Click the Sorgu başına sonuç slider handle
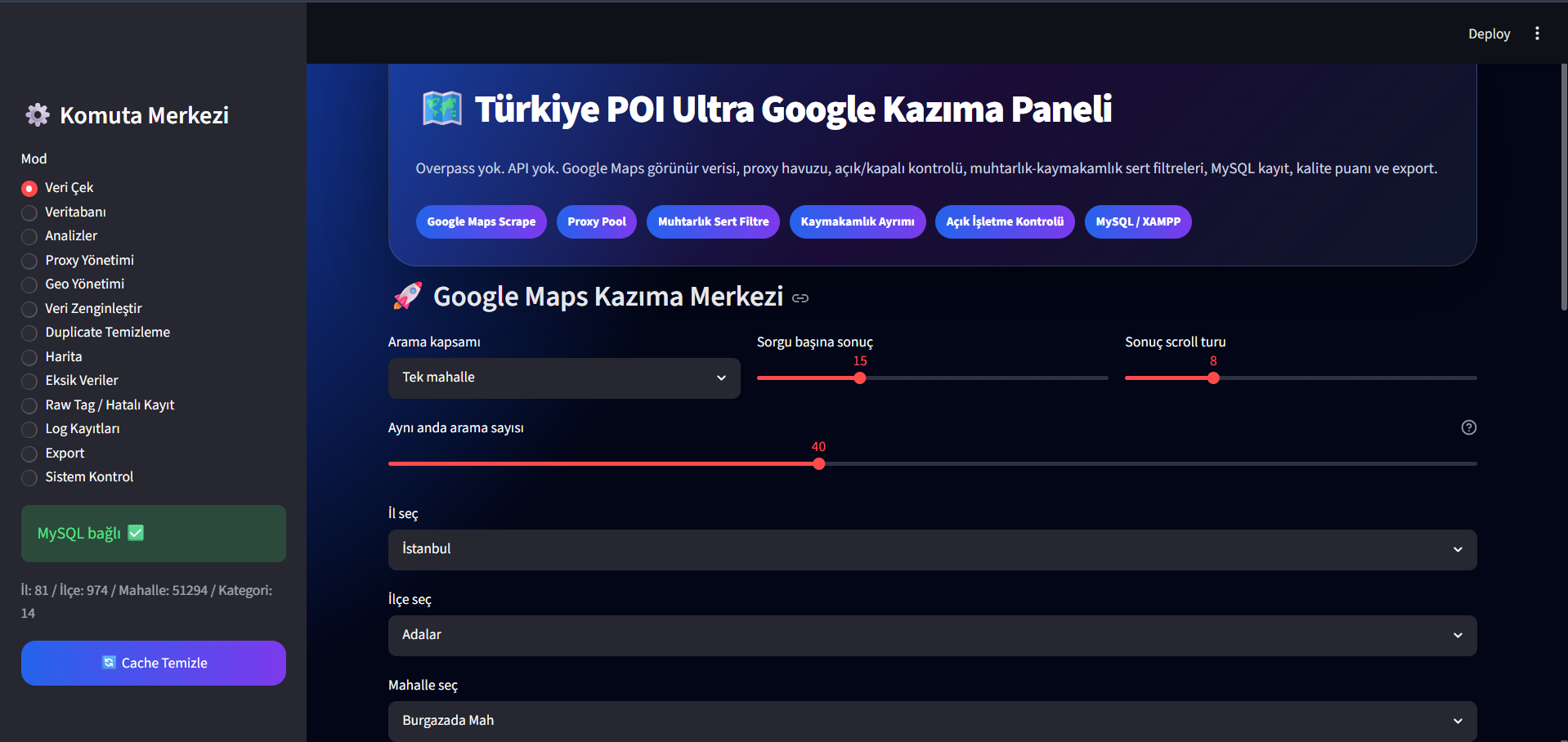This screenshot has width=1568, height=742. [x=859, y=378]
